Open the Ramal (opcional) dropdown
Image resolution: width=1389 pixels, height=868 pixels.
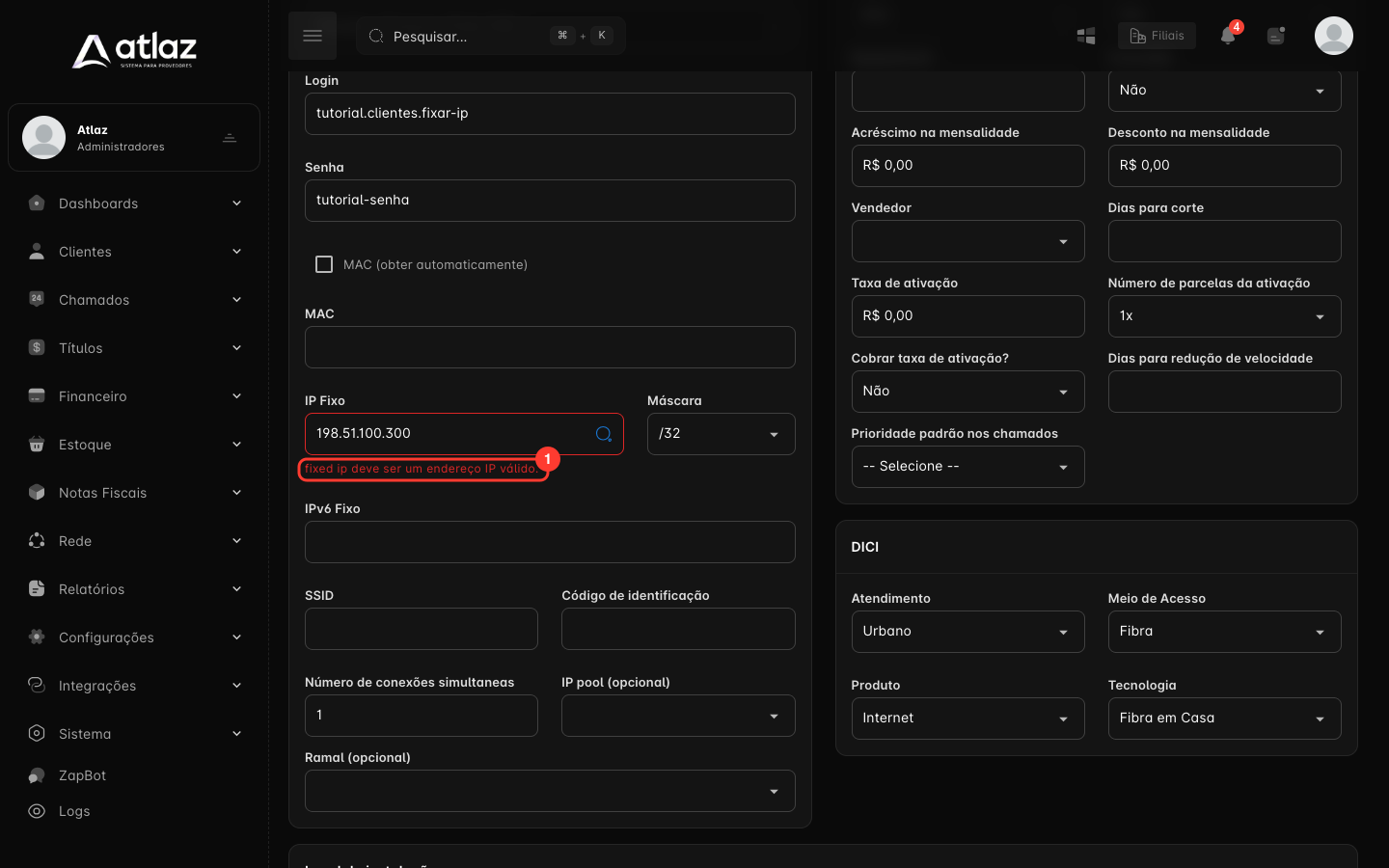point(550,791)
